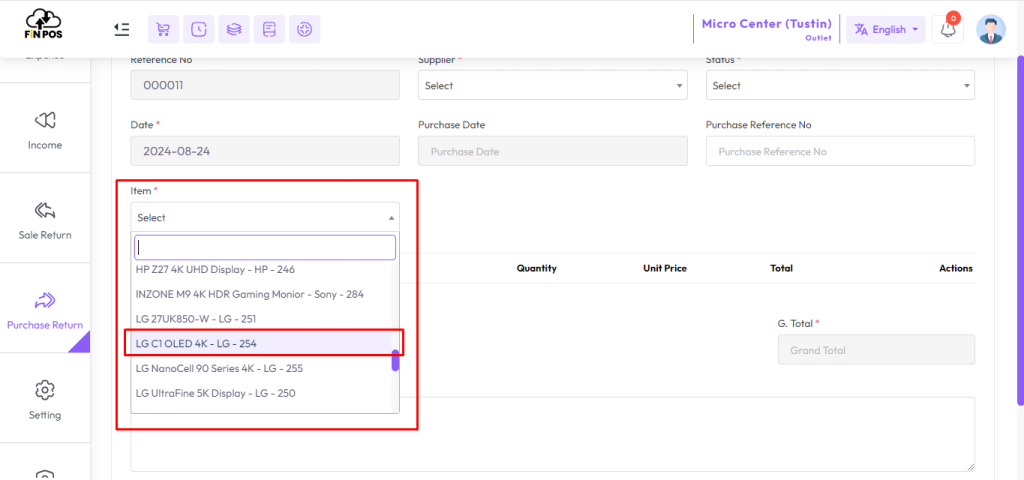Click the translate icon beside English
This screenshot has height=480, width=1024.
(x=861, y=29)
